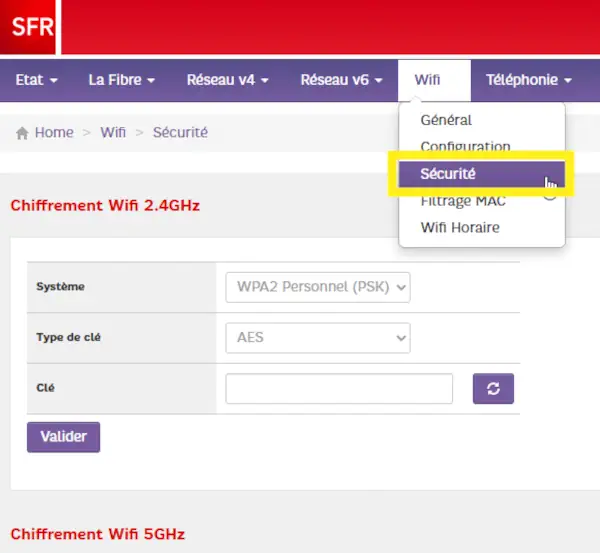
Task: Open the Téléphonie menu
Action: [x=529, y=80]
